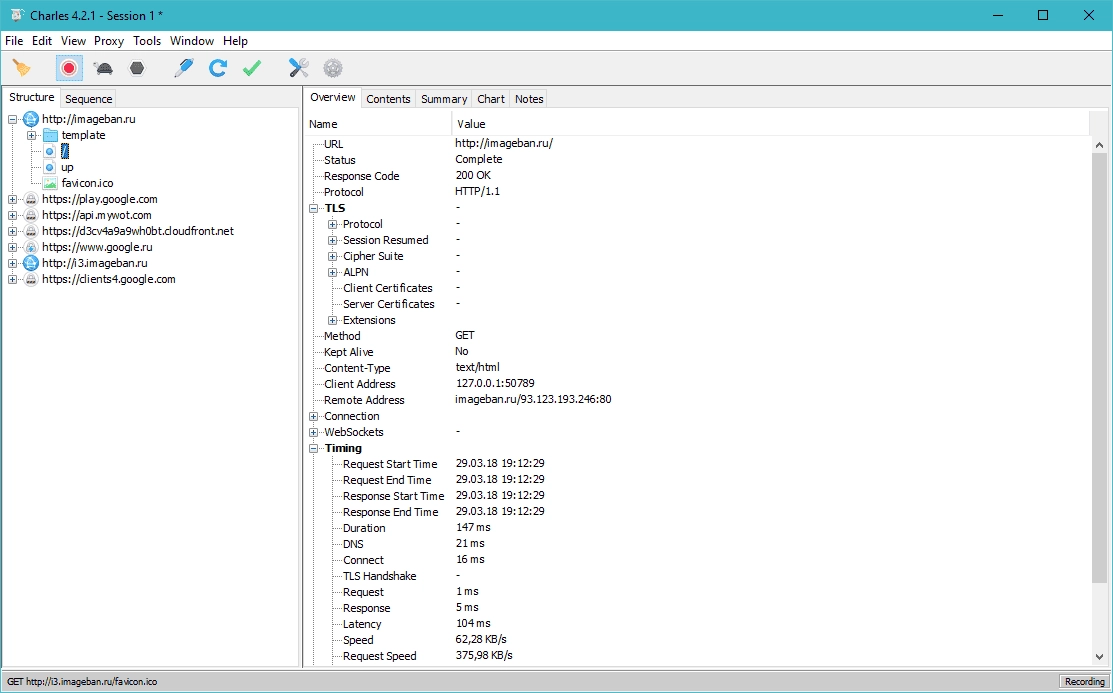The height and width of the screenshot is (693, 1113).
Task: Click the Repeat request refresh icon
Action: tap(218, 68)
